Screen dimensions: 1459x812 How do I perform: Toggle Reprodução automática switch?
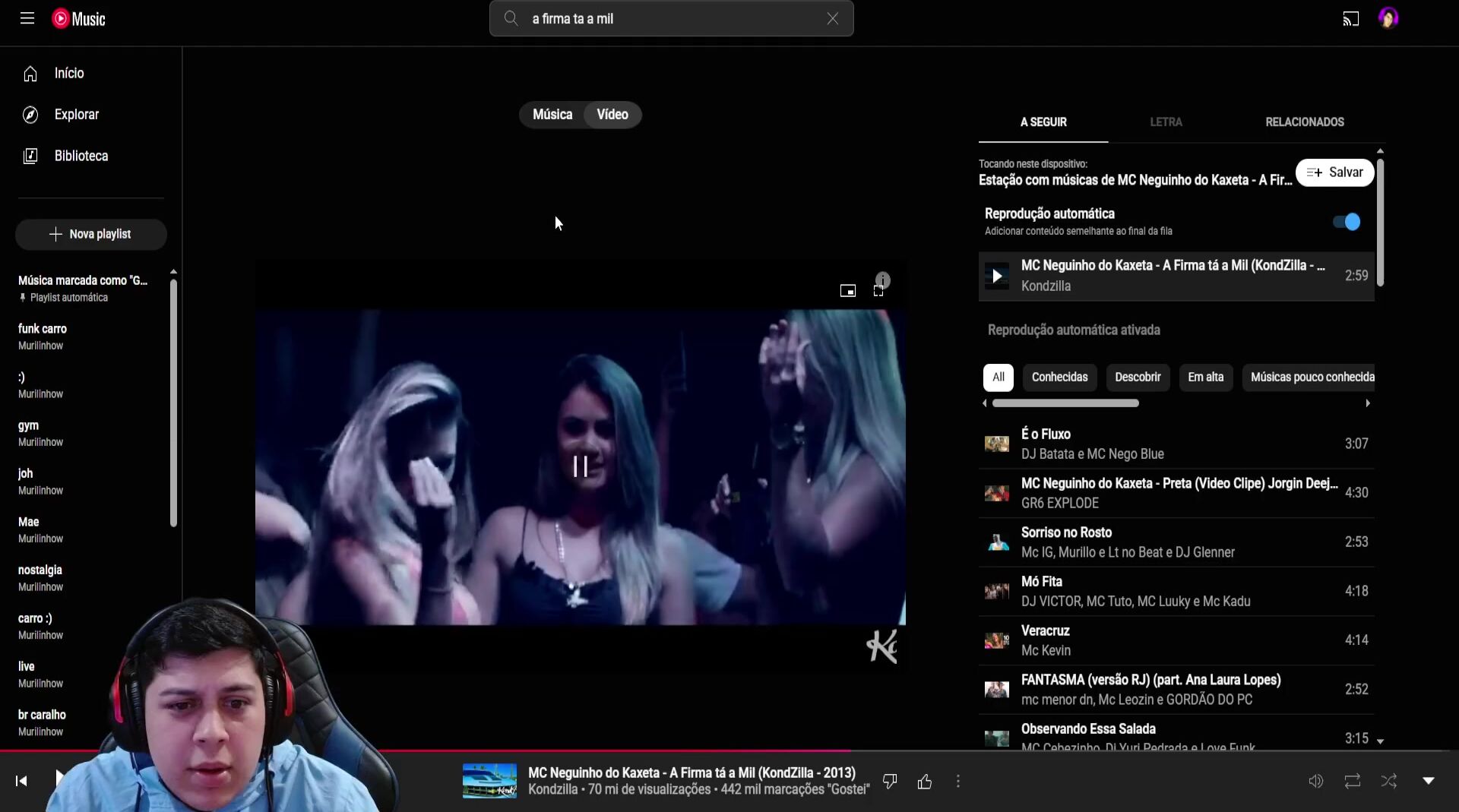(1347, 222)
